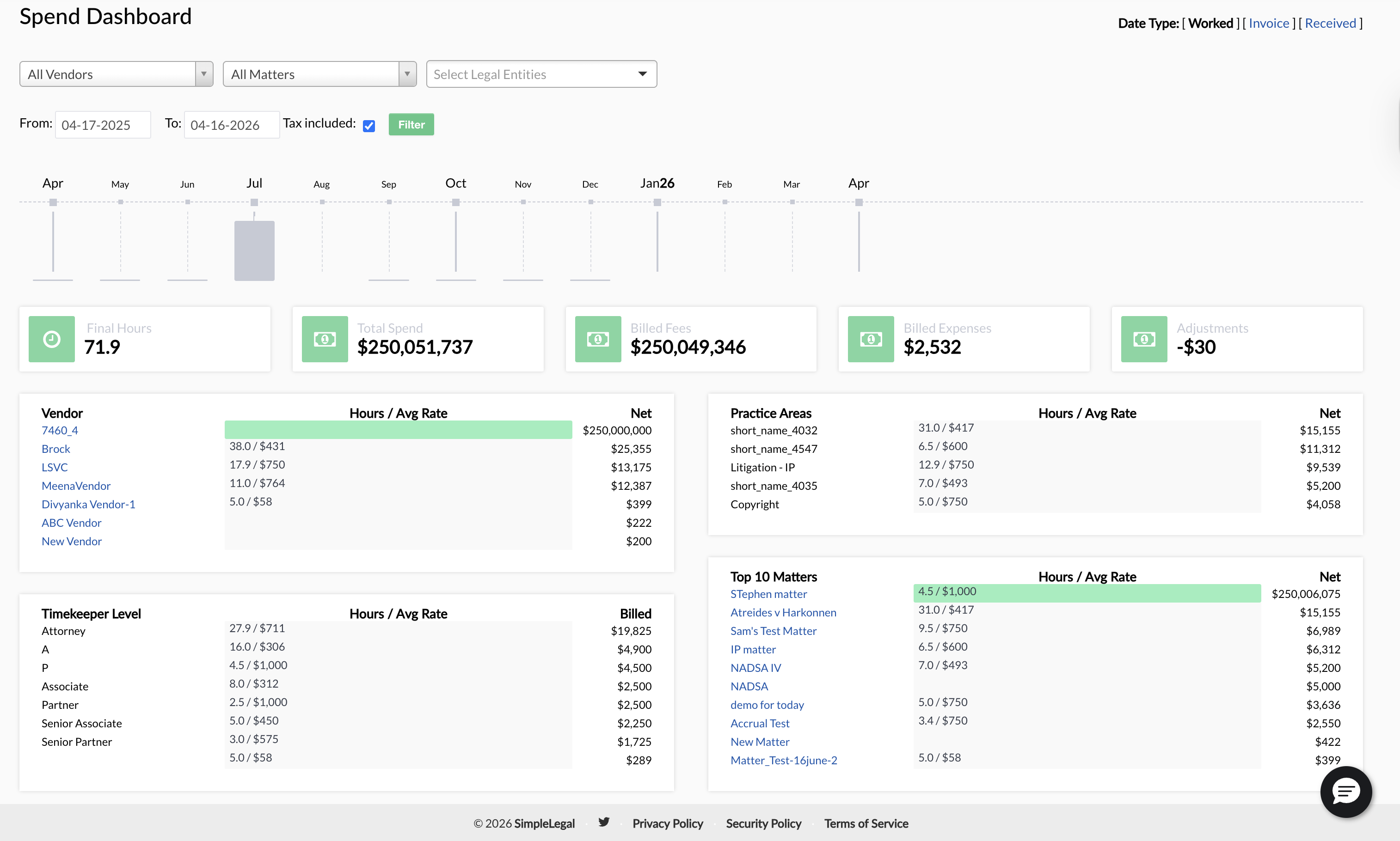Open Sam's Test Matter link
1400x841 pixels.
point(774,631)
